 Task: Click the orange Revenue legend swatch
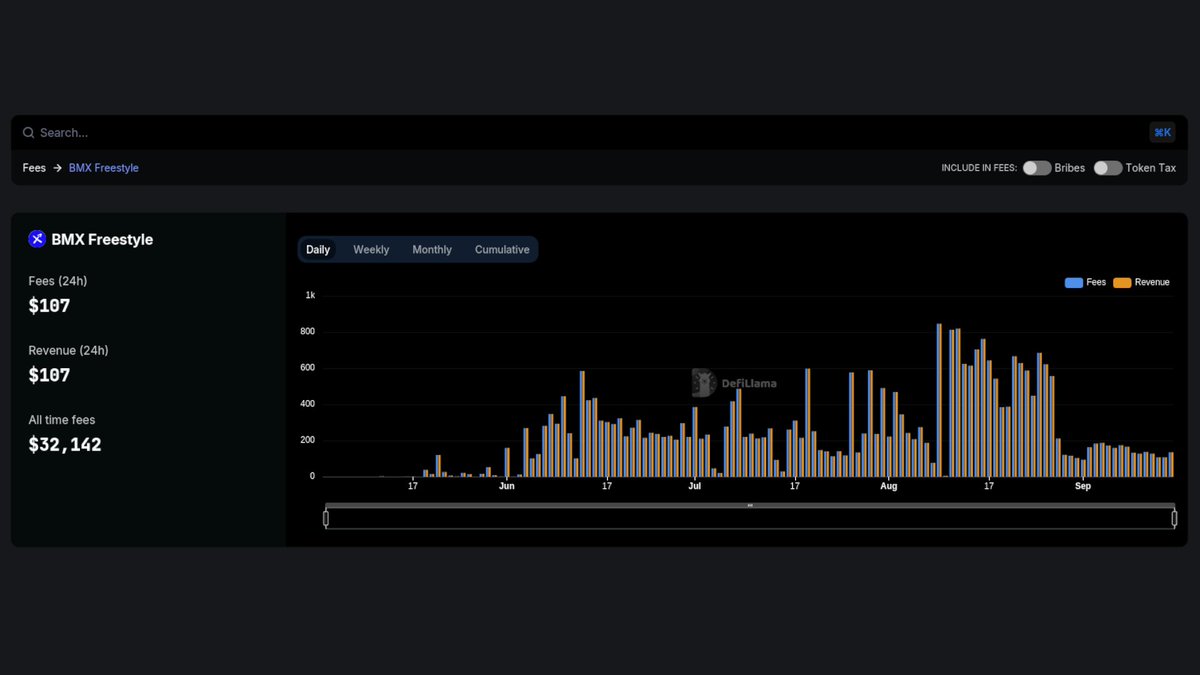1122,283
